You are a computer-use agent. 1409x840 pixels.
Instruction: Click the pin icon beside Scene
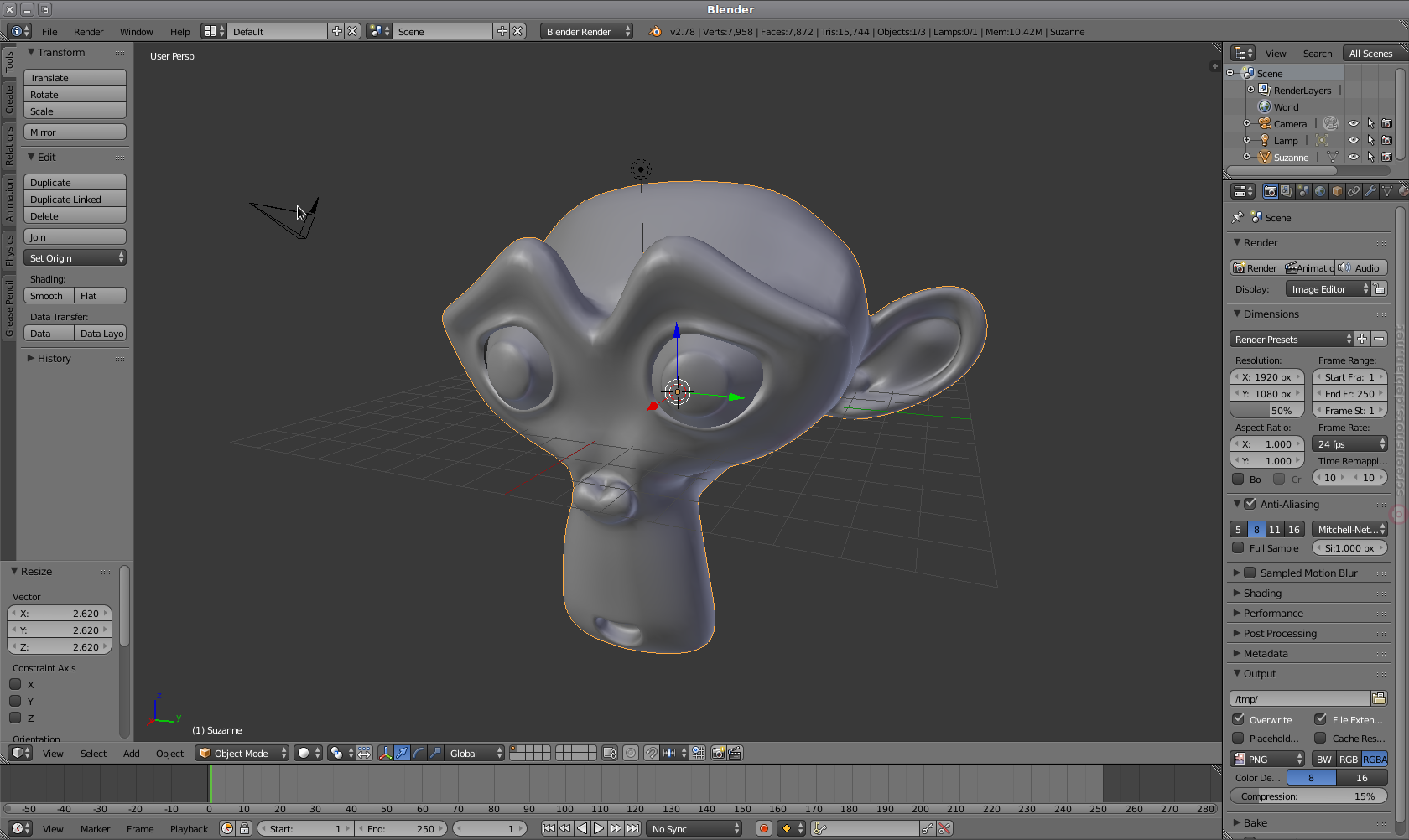click(1238, 217)
